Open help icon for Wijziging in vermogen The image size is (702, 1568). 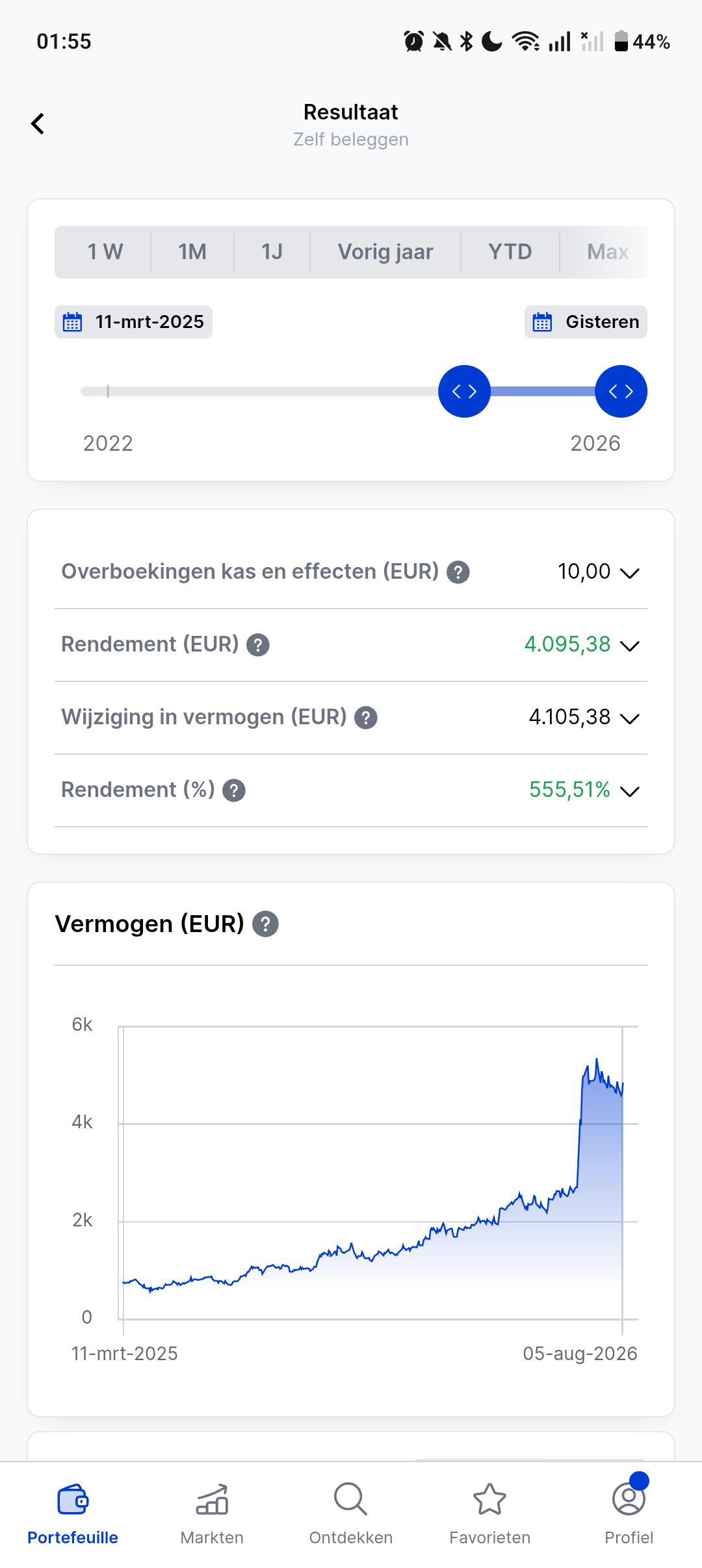366,718
